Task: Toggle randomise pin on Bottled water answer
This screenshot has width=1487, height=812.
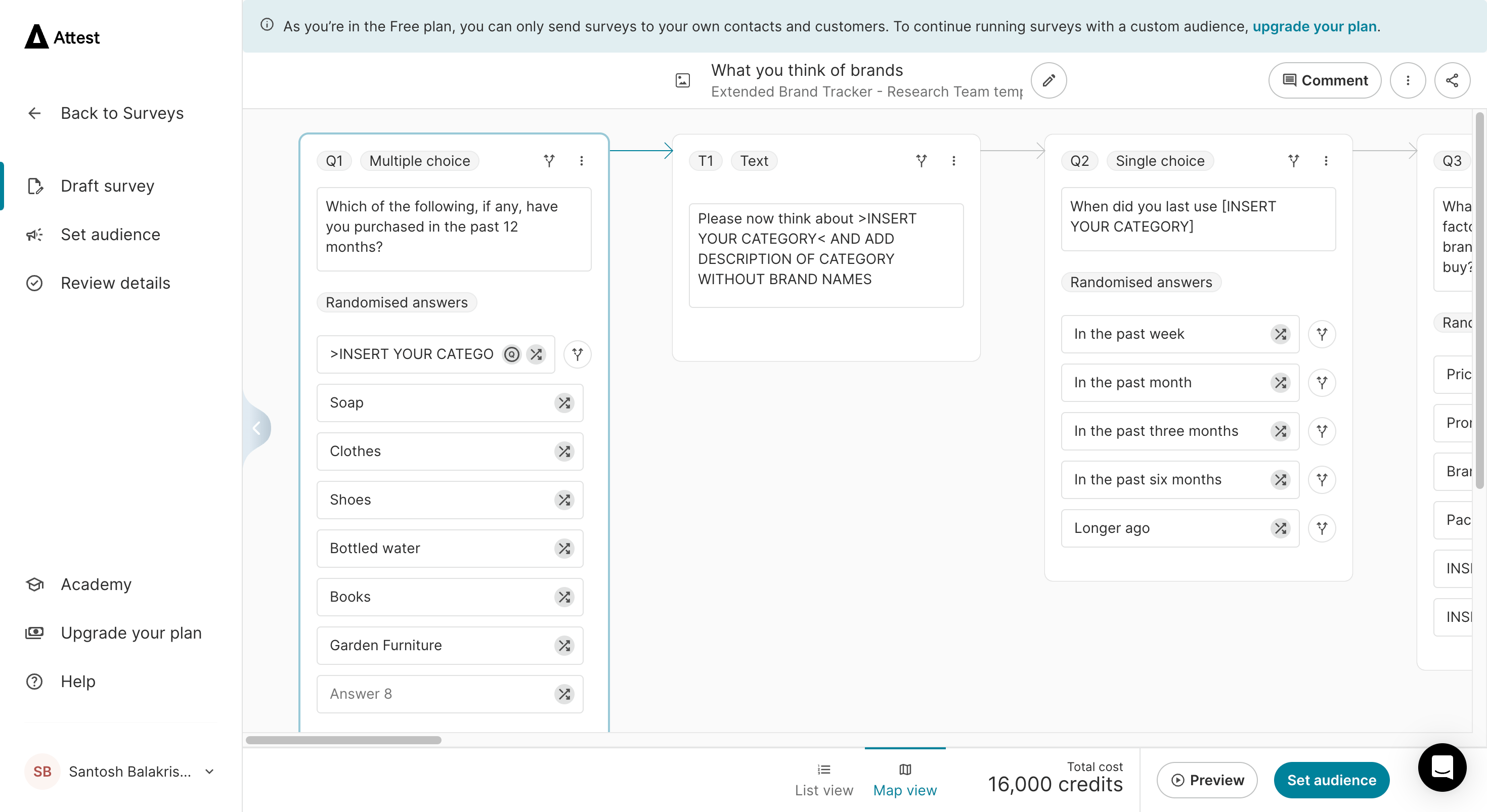Action: pos(564,548)
